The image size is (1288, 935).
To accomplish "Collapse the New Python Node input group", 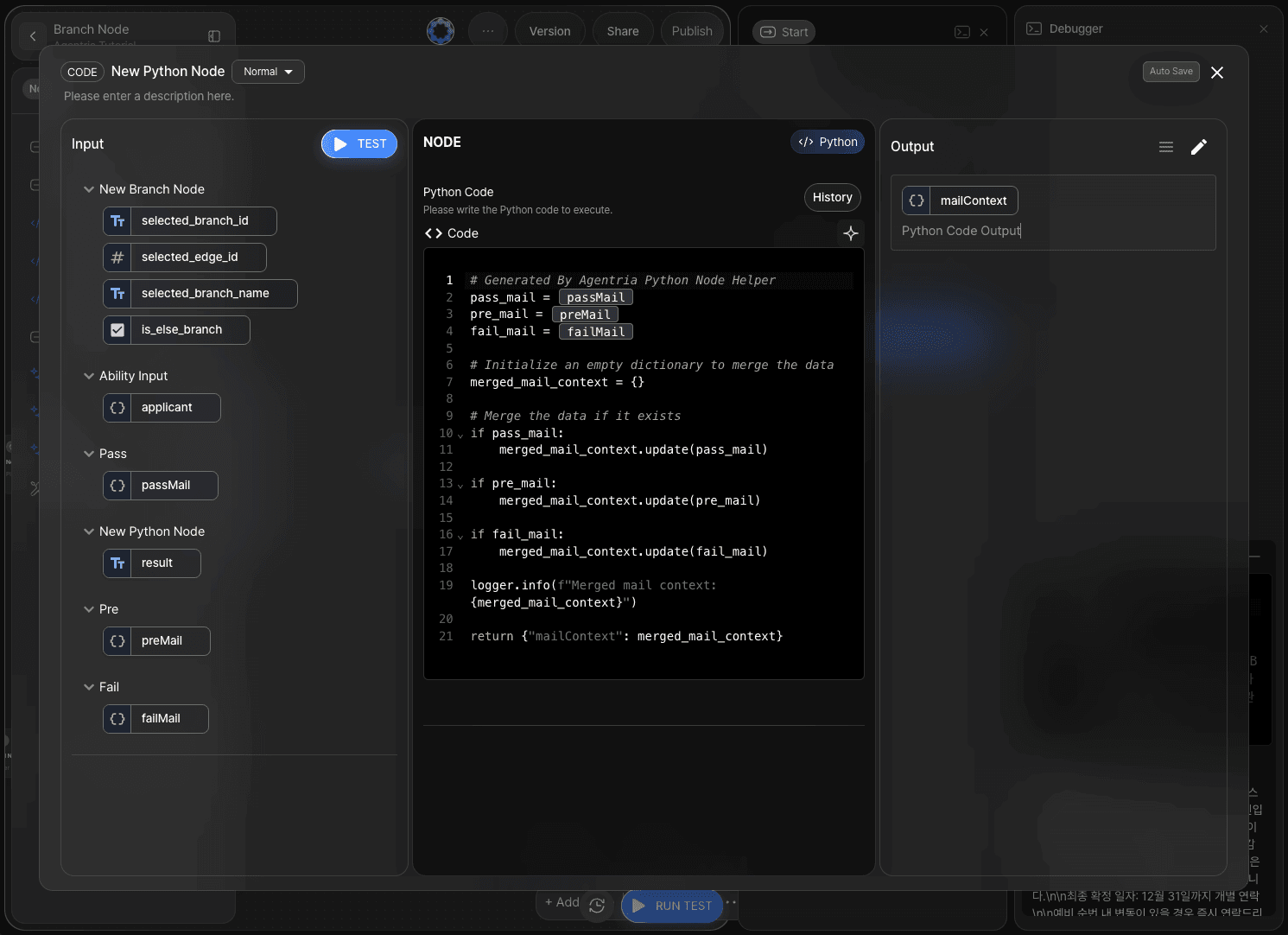I will pyautogui.click(x=88, y=531).
